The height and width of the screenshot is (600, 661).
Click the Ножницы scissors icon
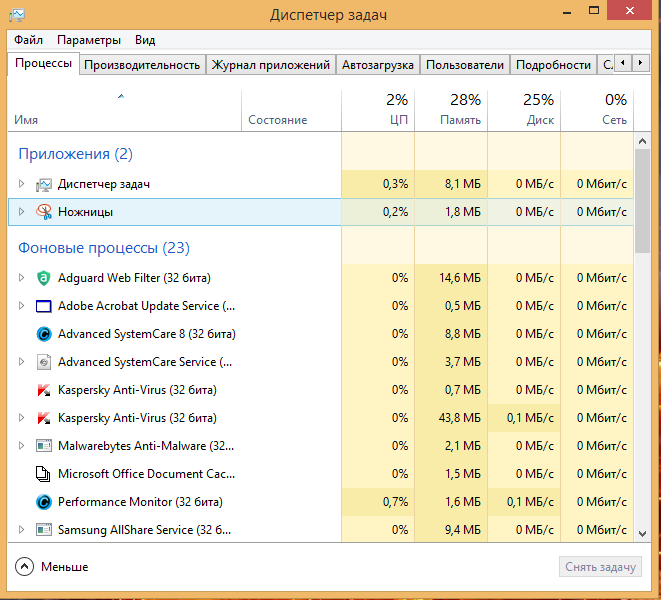point(44,212)
